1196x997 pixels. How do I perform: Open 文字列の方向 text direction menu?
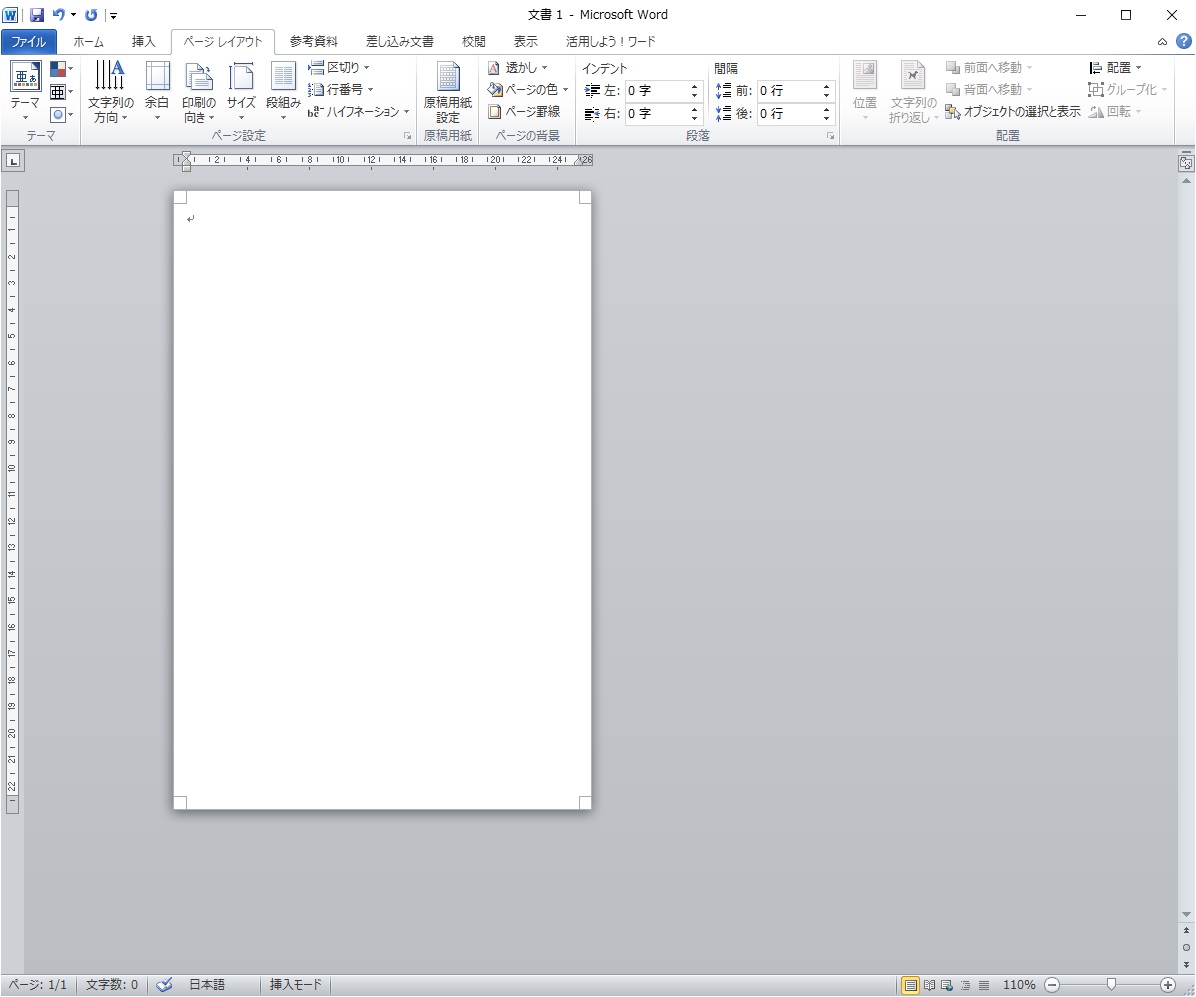tap(110, 91)
